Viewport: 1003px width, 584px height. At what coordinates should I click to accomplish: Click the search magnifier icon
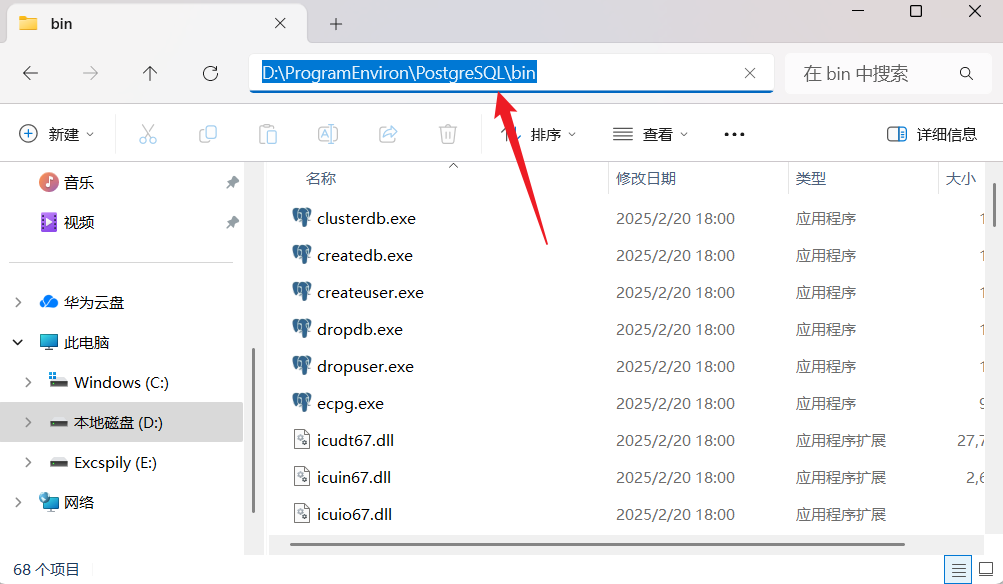coord(966,74)
